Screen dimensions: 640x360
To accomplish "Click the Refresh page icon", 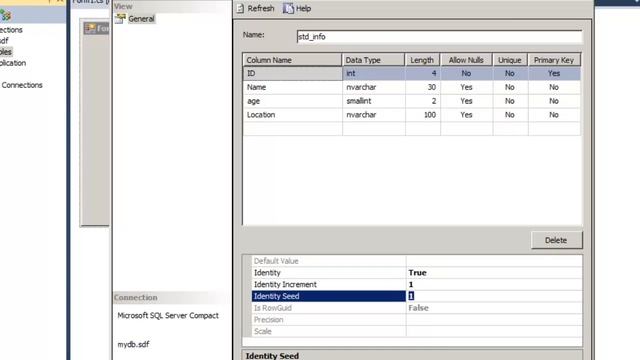I will click(240, 8).
